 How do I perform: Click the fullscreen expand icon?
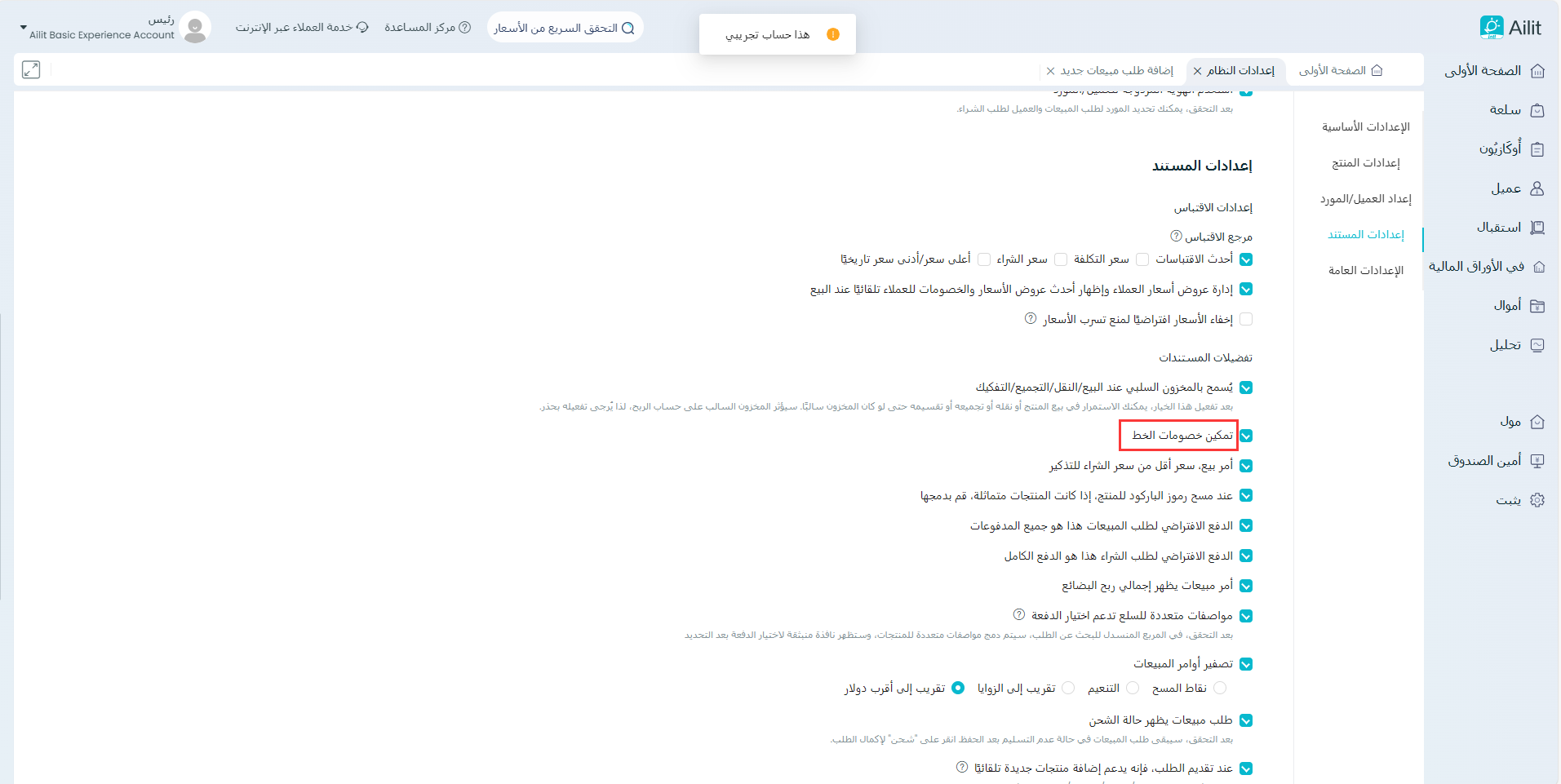point(31,70)
